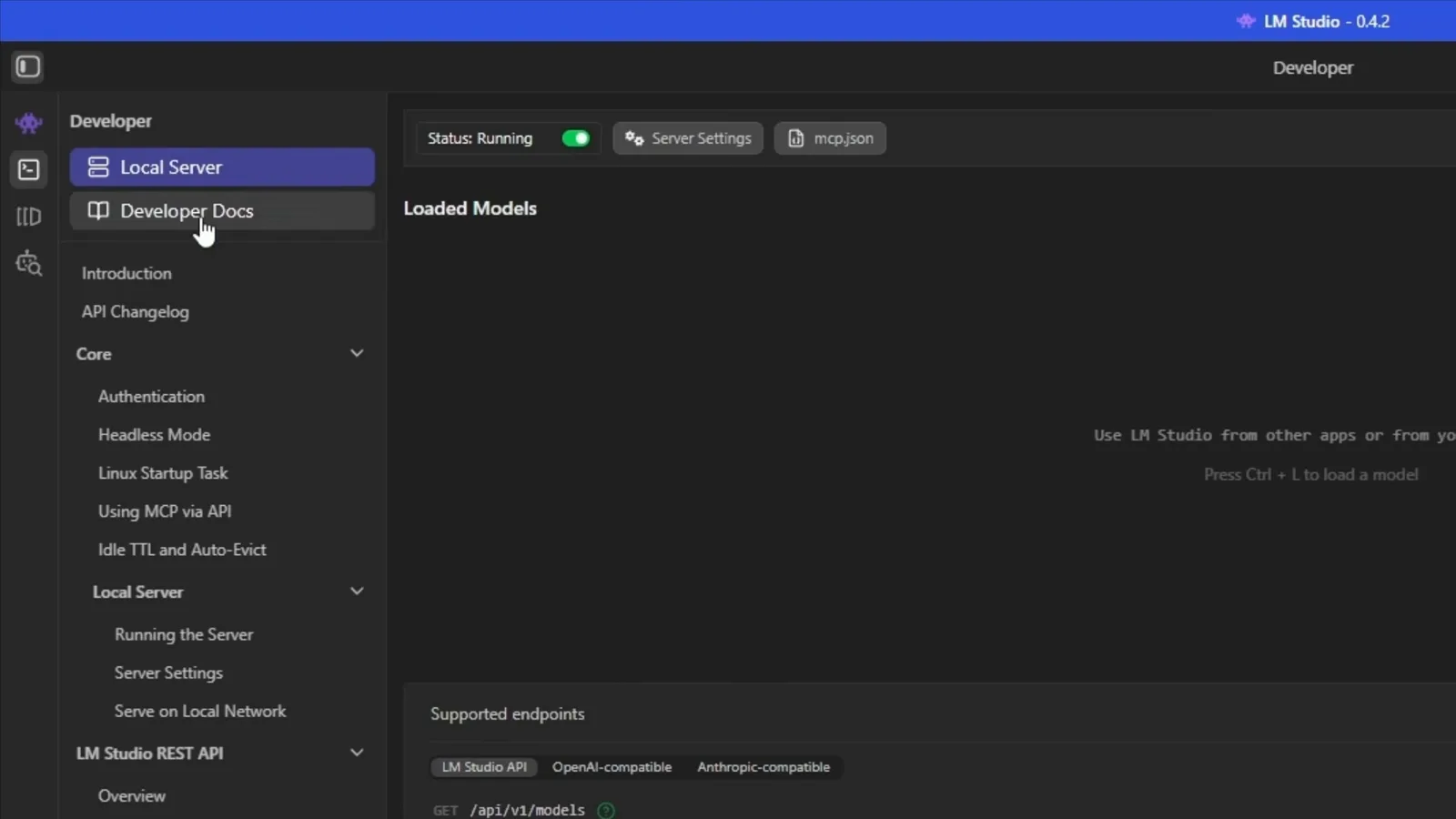Click the Supported endpoints heading
The height and width of the screenshot is (819, 1456).
[508, 714]
